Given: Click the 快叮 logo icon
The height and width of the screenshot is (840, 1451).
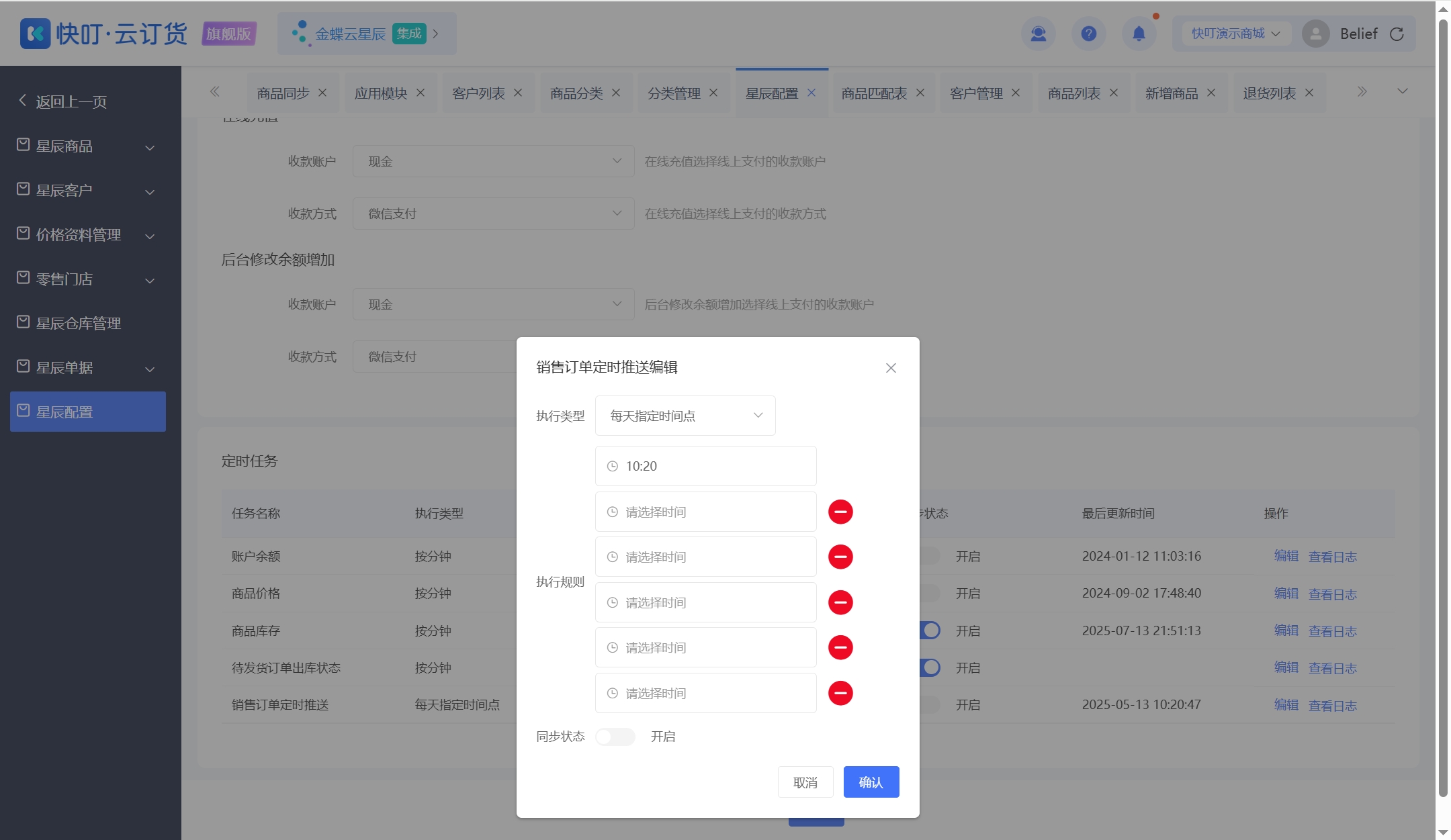Looking at the screenshot, I should point(35,33).
